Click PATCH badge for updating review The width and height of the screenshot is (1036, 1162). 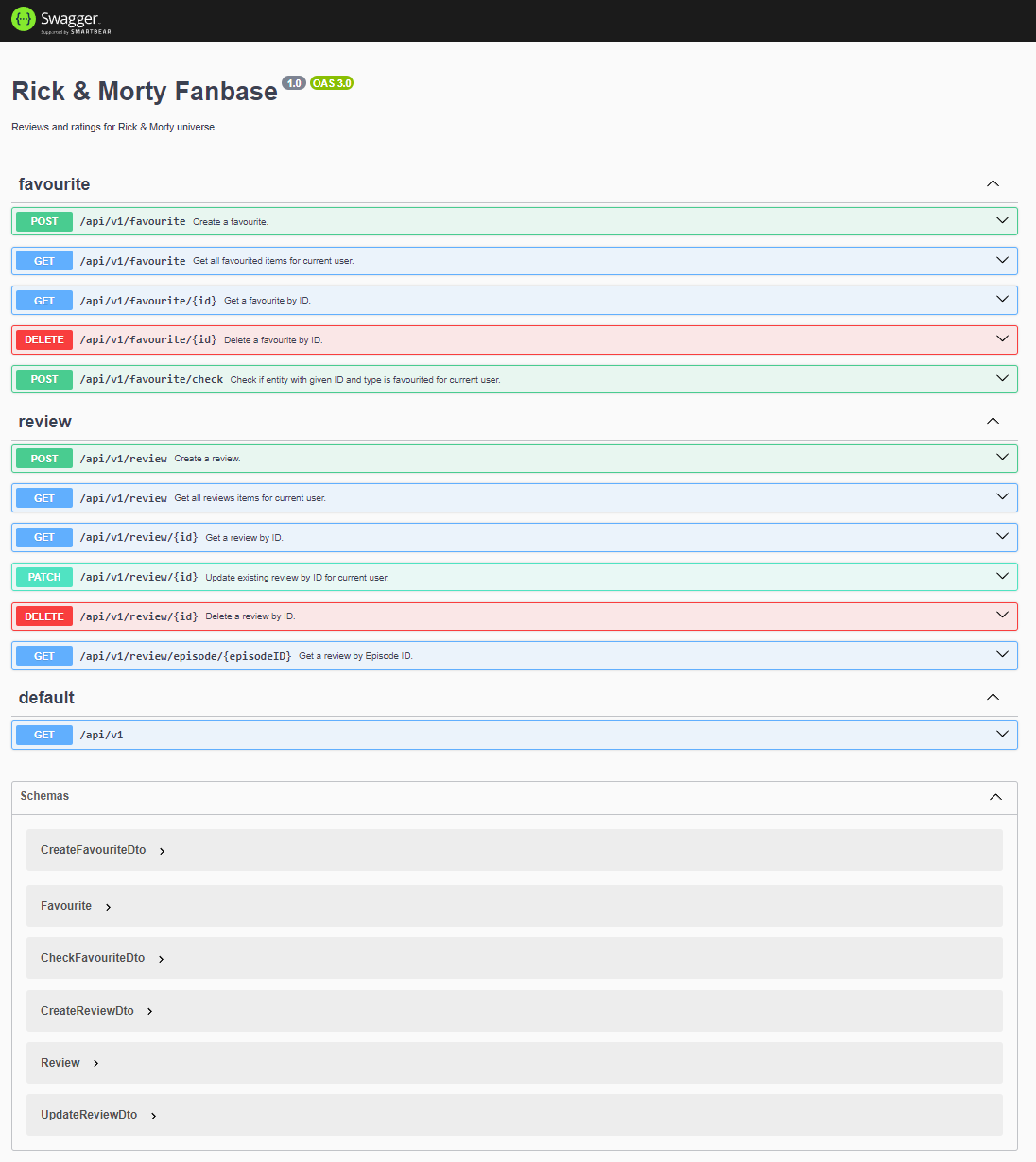point(44,577)
